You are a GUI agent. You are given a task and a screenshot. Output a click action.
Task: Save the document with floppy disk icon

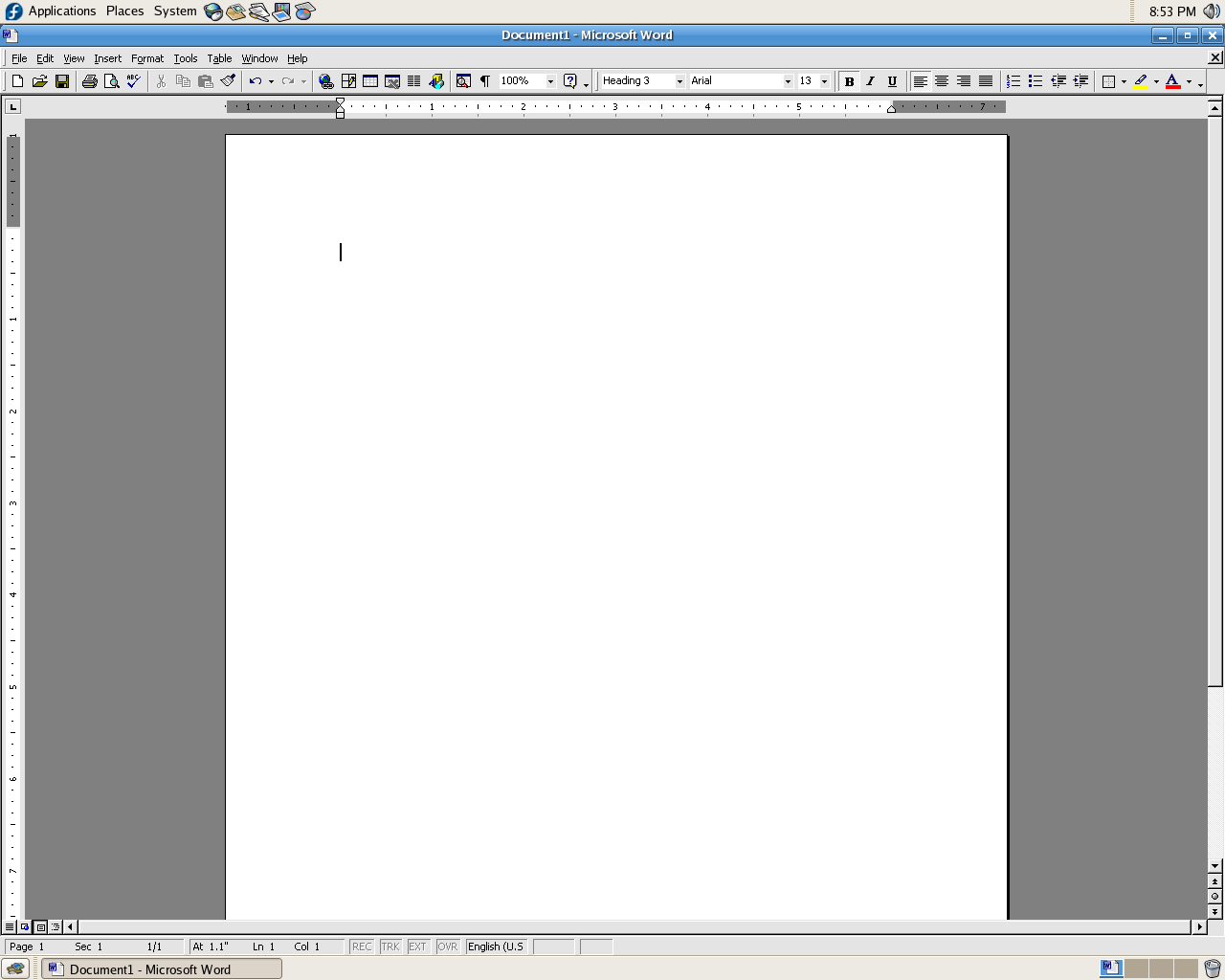[61, 81]
